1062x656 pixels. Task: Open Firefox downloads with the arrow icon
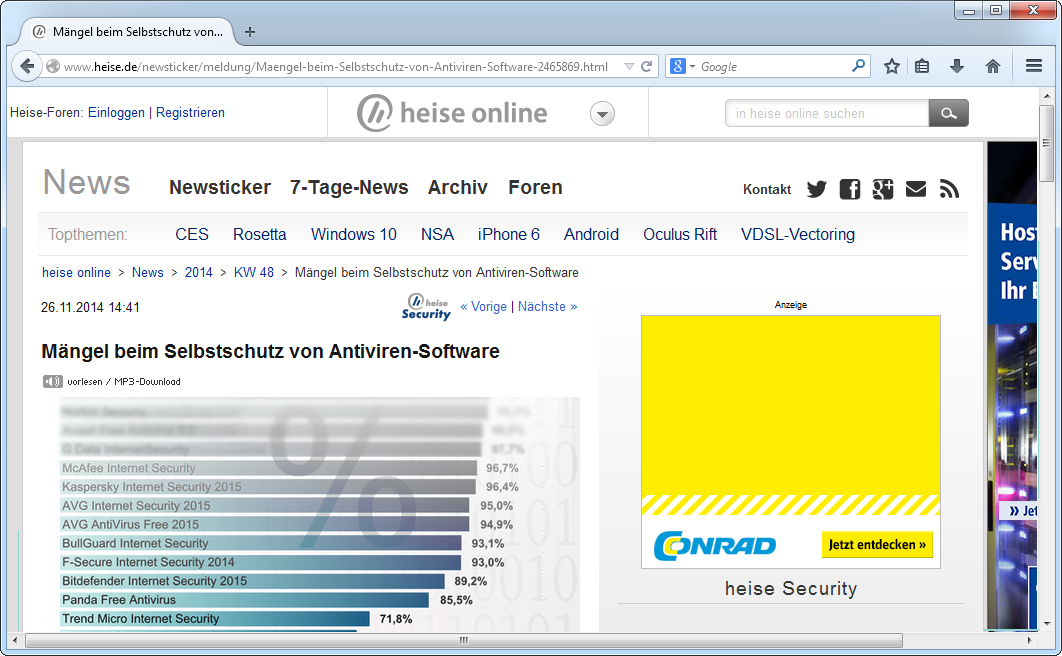tap(956, 65)
